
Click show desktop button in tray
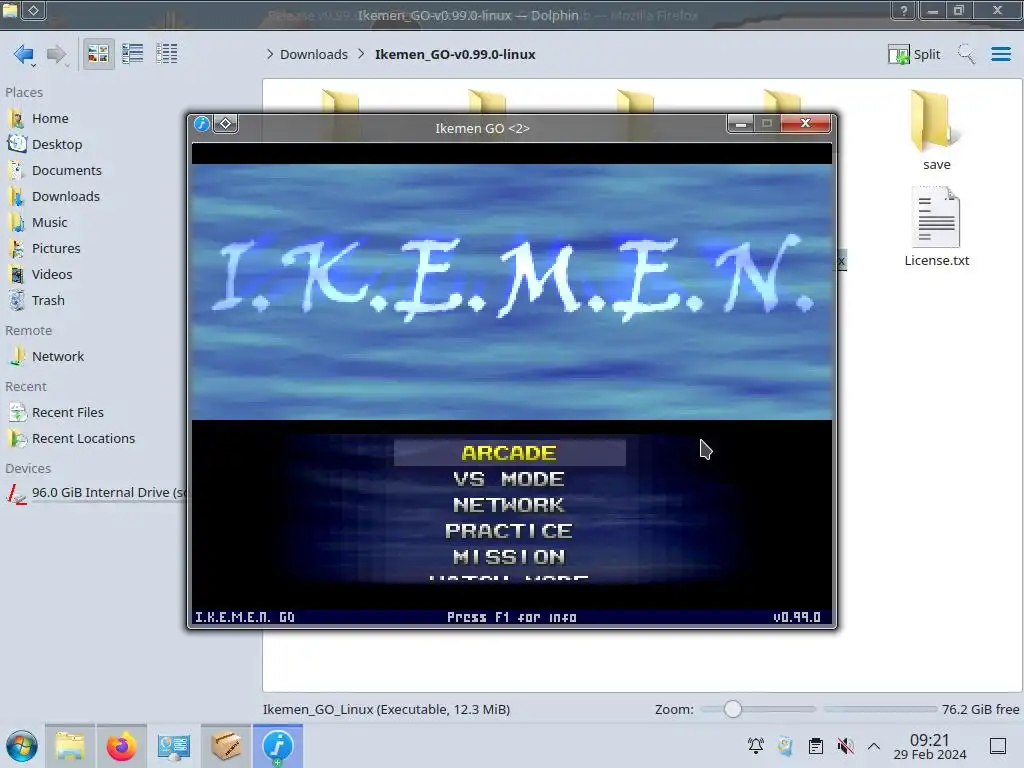click(998, 746)
